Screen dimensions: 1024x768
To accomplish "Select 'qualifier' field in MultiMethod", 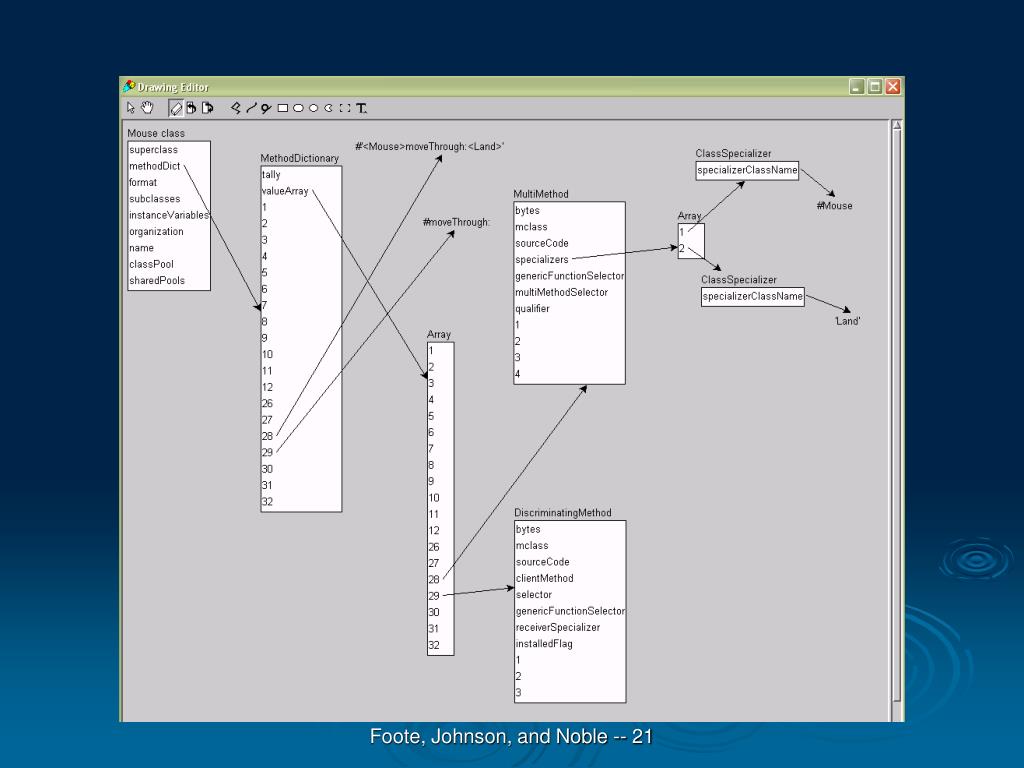I will click(x=532, y=308).
